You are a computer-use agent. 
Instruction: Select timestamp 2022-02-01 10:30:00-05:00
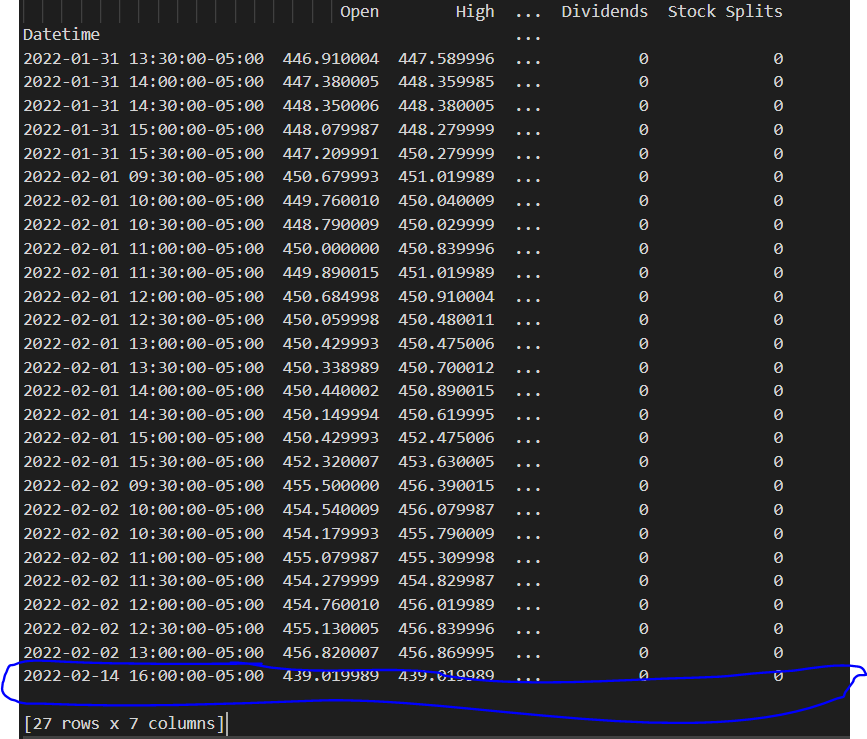(x=144, y=225)
